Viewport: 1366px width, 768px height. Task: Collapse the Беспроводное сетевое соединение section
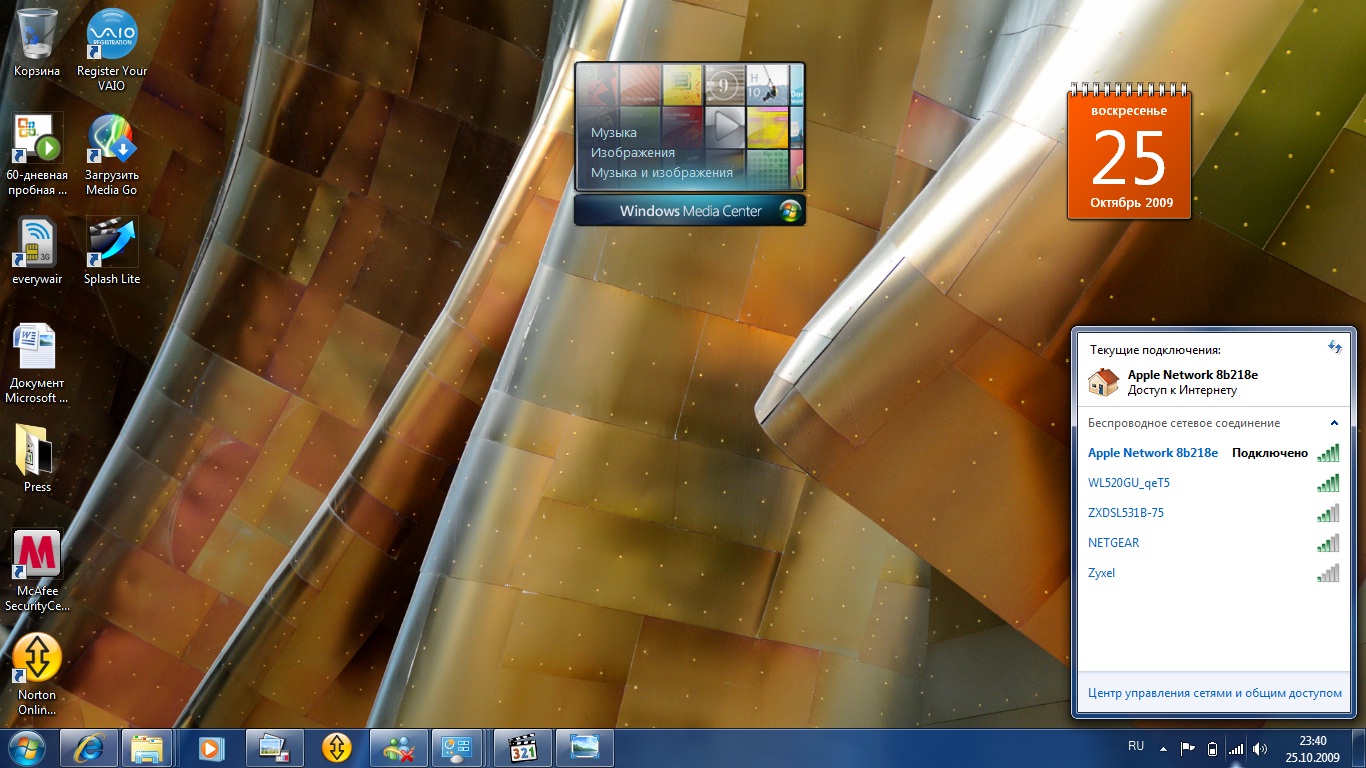[x=1334, y=423]
